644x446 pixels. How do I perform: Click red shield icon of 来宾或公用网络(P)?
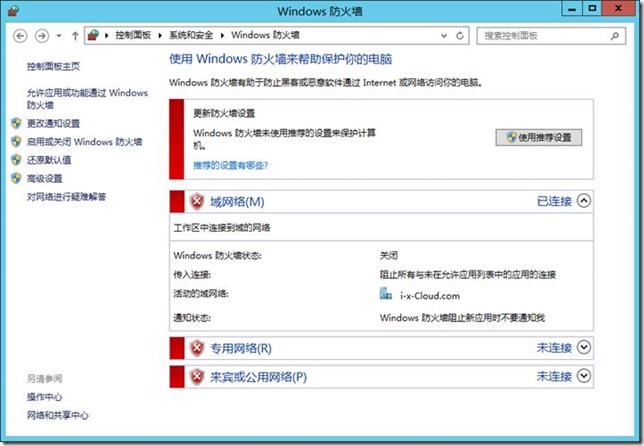click(197, 377)
